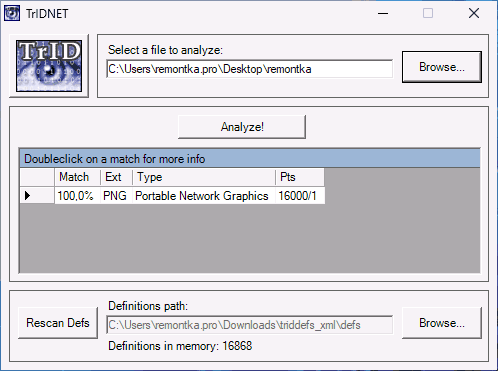The width and height of the screenshot is (498, 371).
Task: Click 'Doubleclick on a match' header bar
Action: (x=250, y=159)
